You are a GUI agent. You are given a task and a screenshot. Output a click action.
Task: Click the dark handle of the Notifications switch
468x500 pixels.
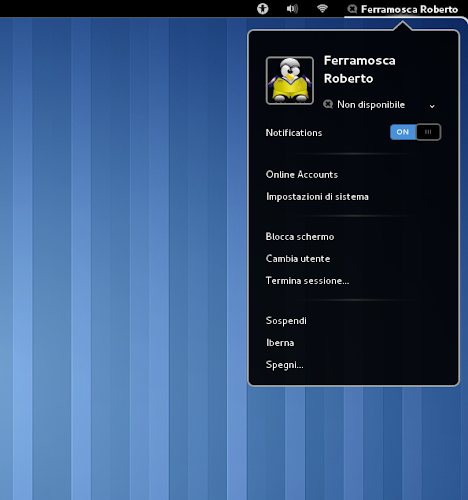[x=428, y=132]
